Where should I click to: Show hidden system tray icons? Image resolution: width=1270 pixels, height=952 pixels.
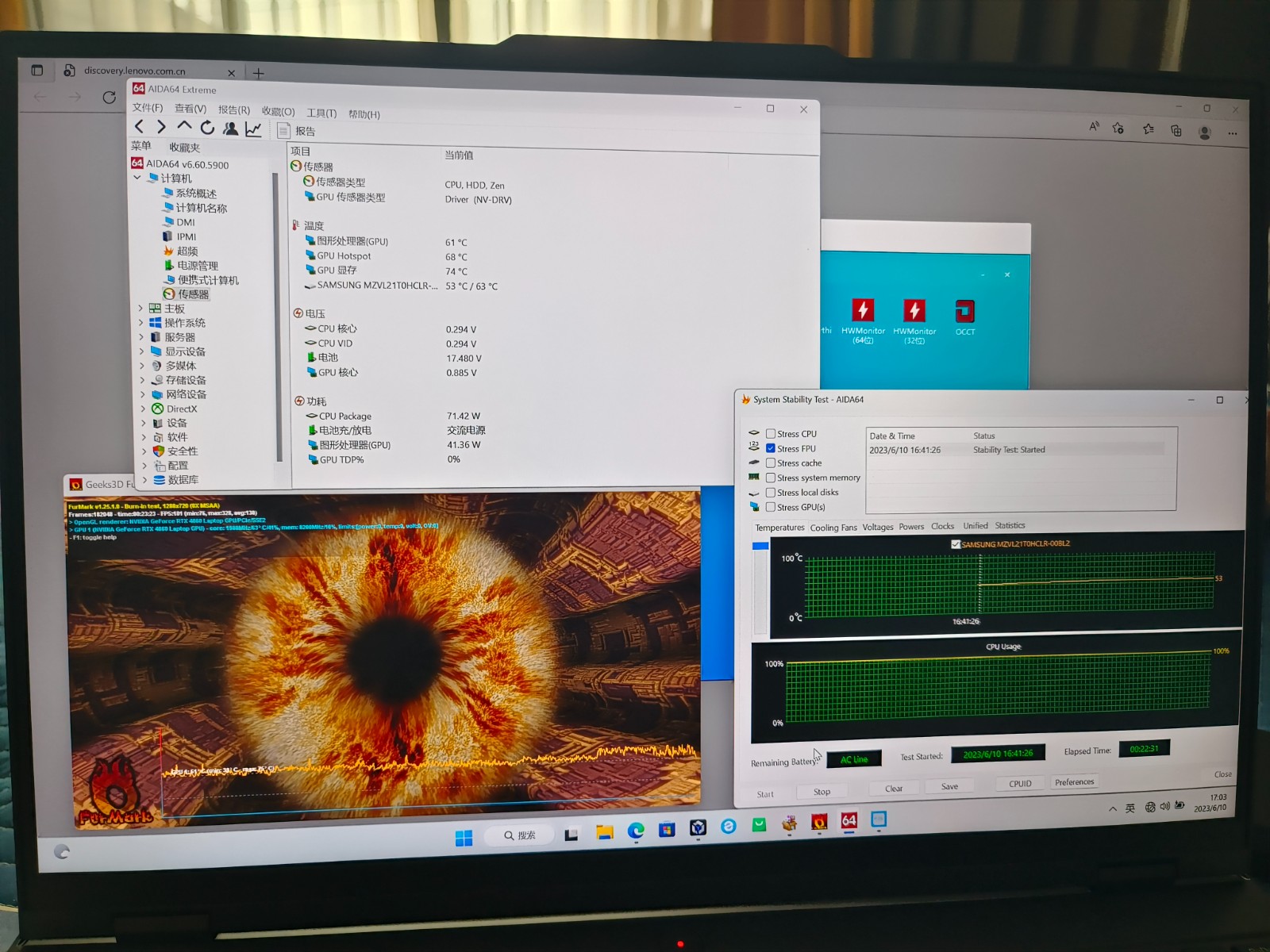click(x=1113, y=809)
